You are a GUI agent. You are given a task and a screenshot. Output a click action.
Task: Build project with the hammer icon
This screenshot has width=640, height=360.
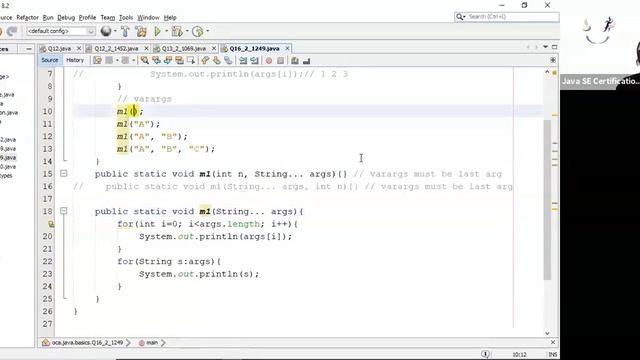pos(125,31)
